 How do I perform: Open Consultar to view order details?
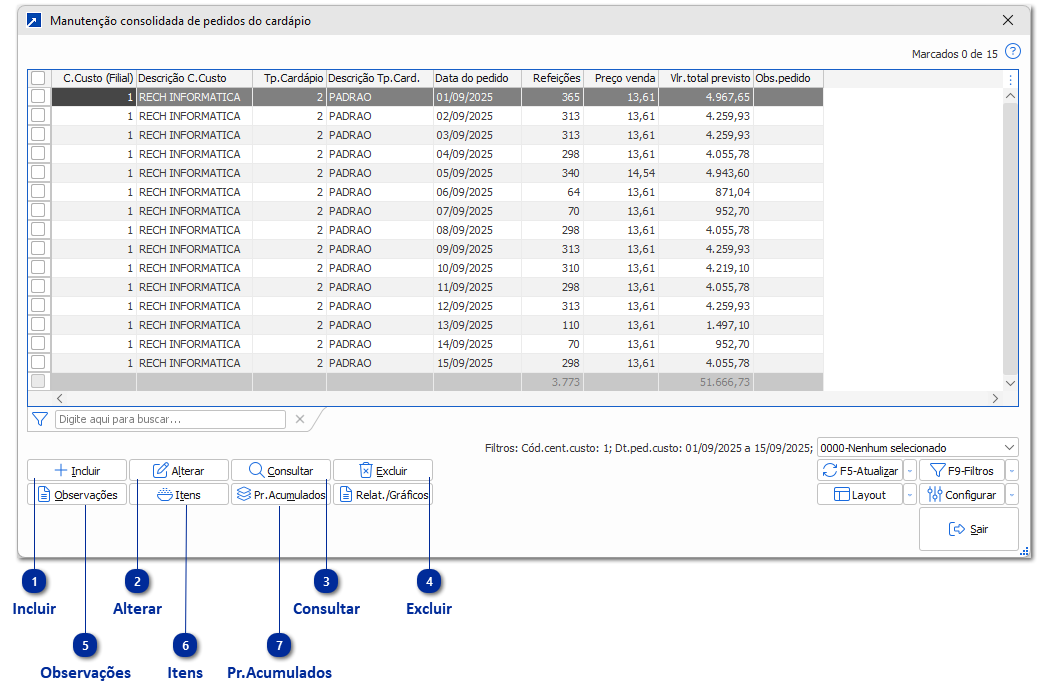pyautogui.click(x=280, y=470)
